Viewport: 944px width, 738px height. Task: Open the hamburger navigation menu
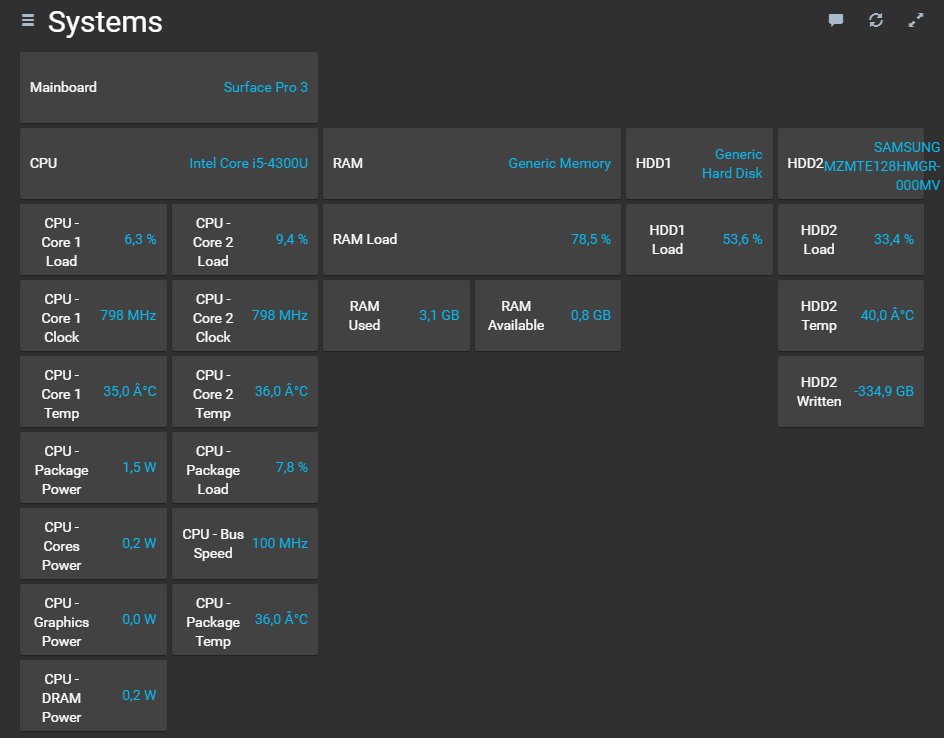(x=27, y=20)
